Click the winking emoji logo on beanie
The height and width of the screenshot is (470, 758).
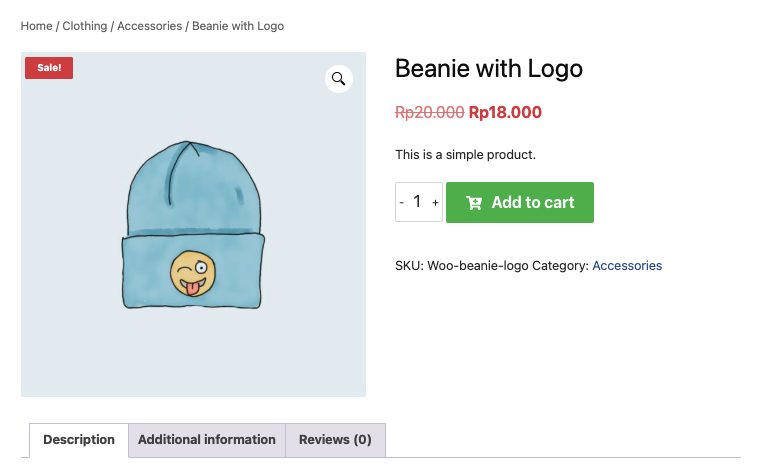point(192,272)
